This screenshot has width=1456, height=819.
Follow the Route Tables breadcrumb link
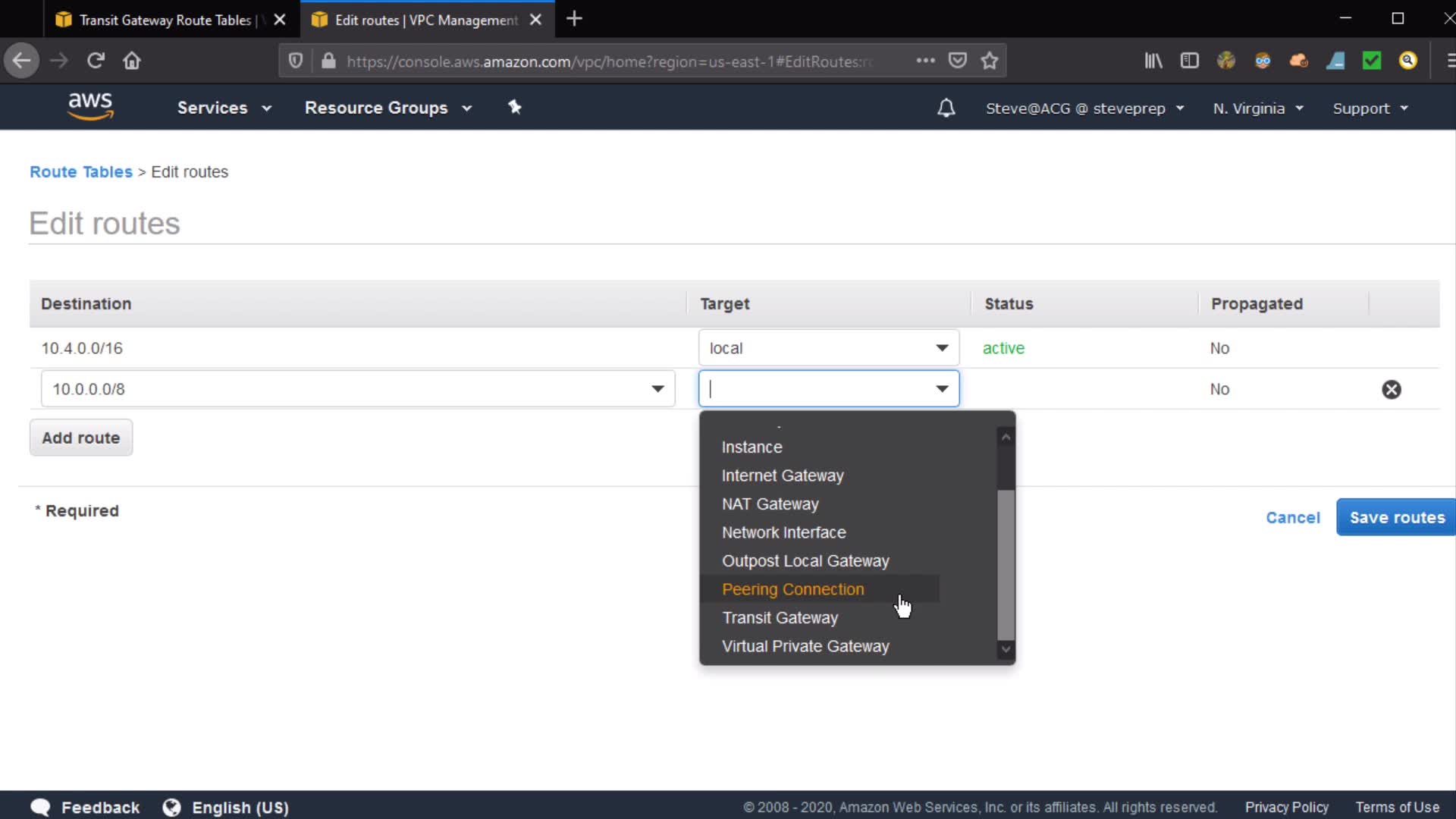point(81,172)
